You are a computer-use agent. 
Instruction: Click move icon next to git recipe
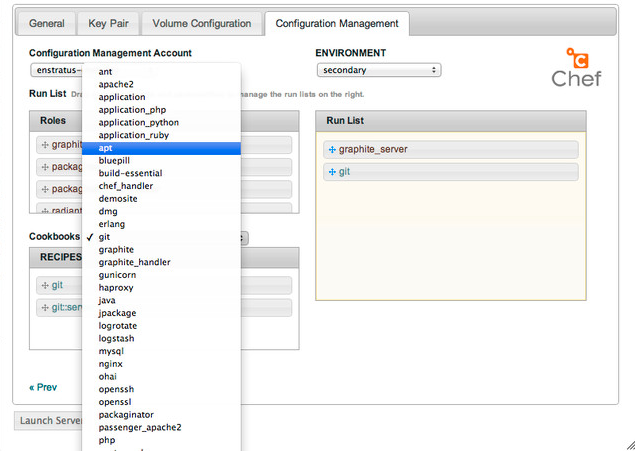click(45, 285)
